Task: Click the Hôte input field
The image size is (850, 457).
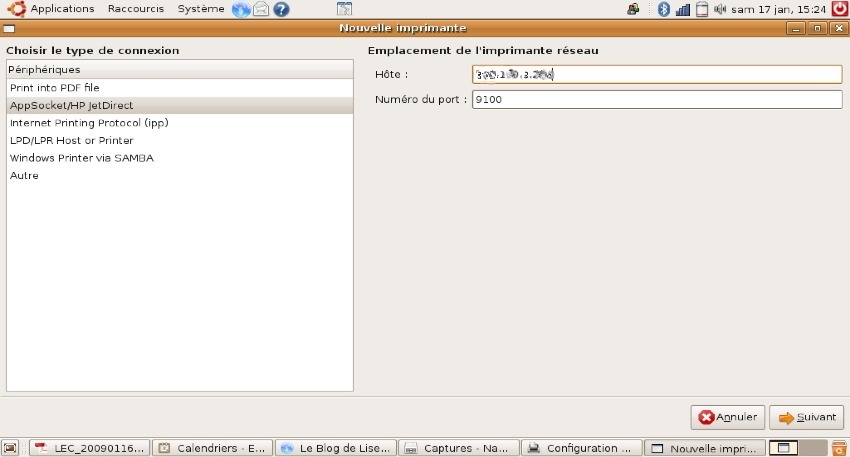Action: pos(657,74)
